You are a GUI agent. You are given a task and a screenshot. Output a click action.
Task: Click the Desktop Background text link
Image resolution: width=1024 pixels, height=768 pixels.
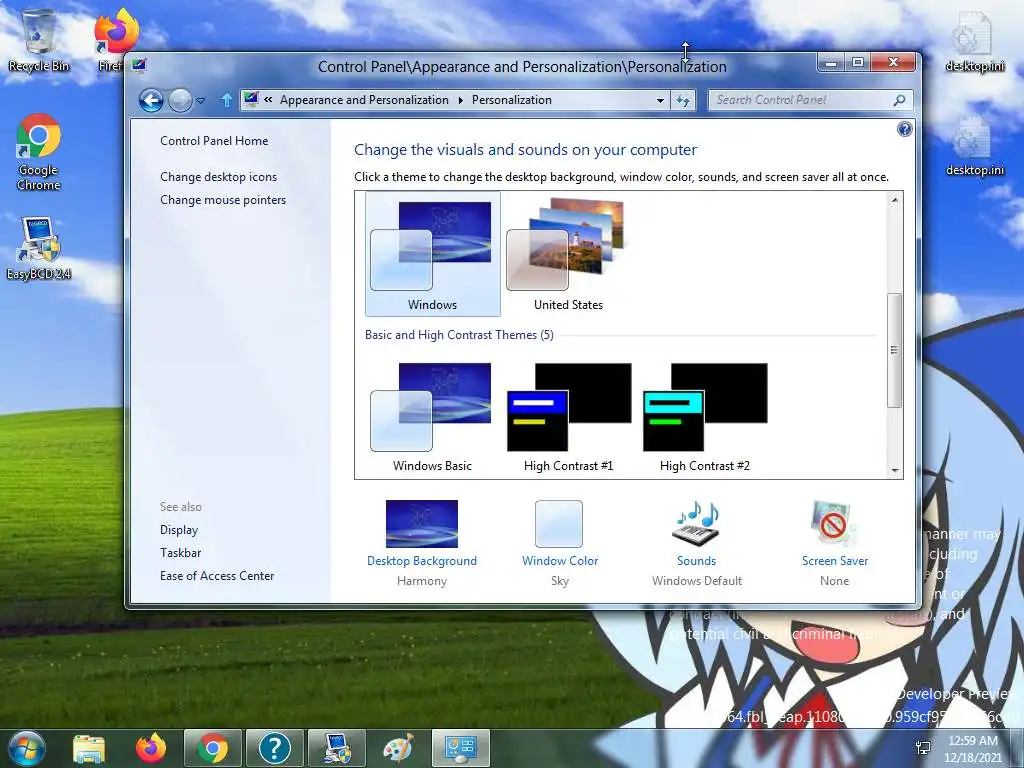(422, 561)
